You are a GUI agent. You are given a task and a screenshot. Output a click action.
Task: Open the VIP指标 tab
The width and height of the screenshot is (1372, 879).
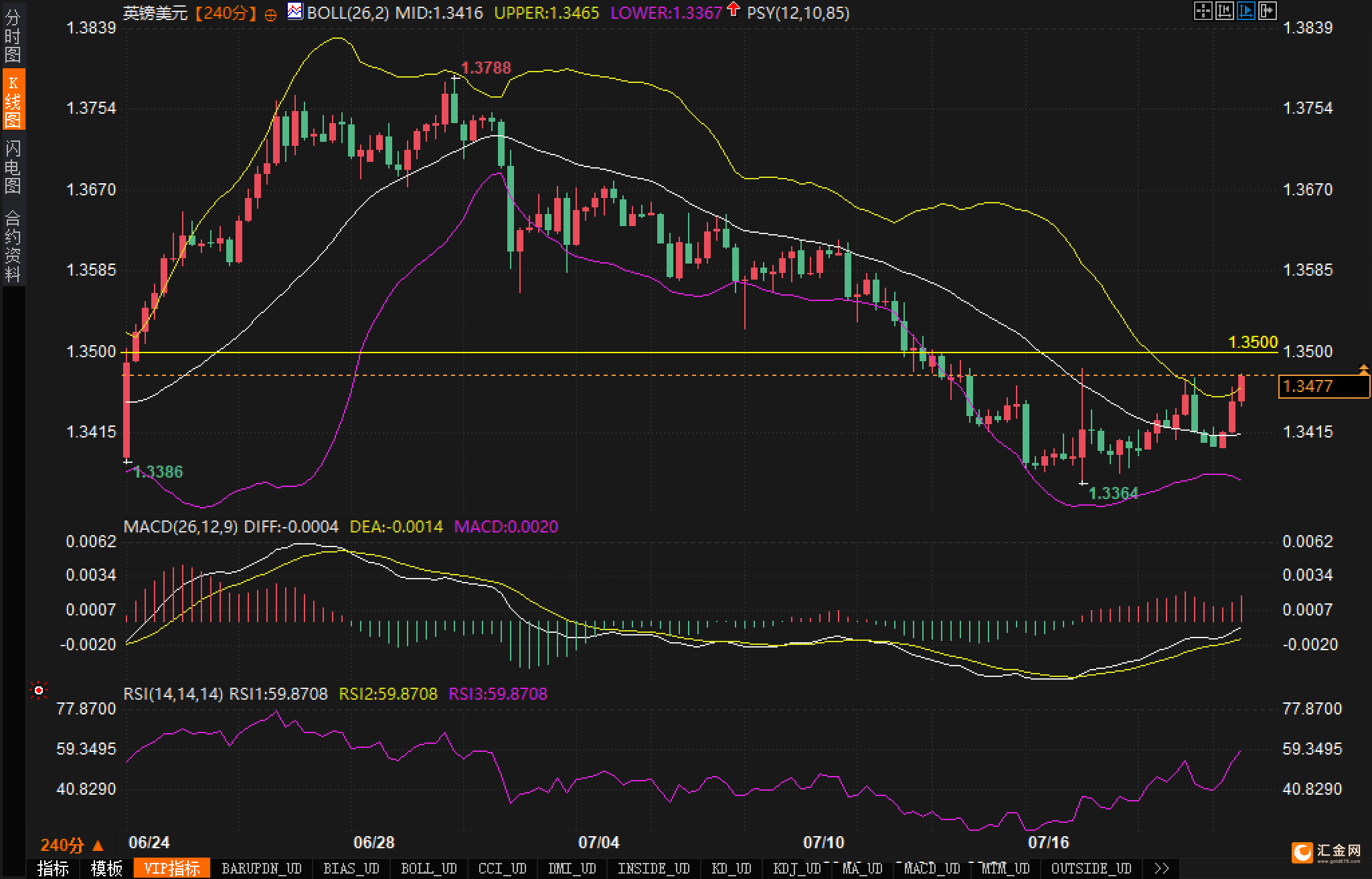(x=172, y=868)
